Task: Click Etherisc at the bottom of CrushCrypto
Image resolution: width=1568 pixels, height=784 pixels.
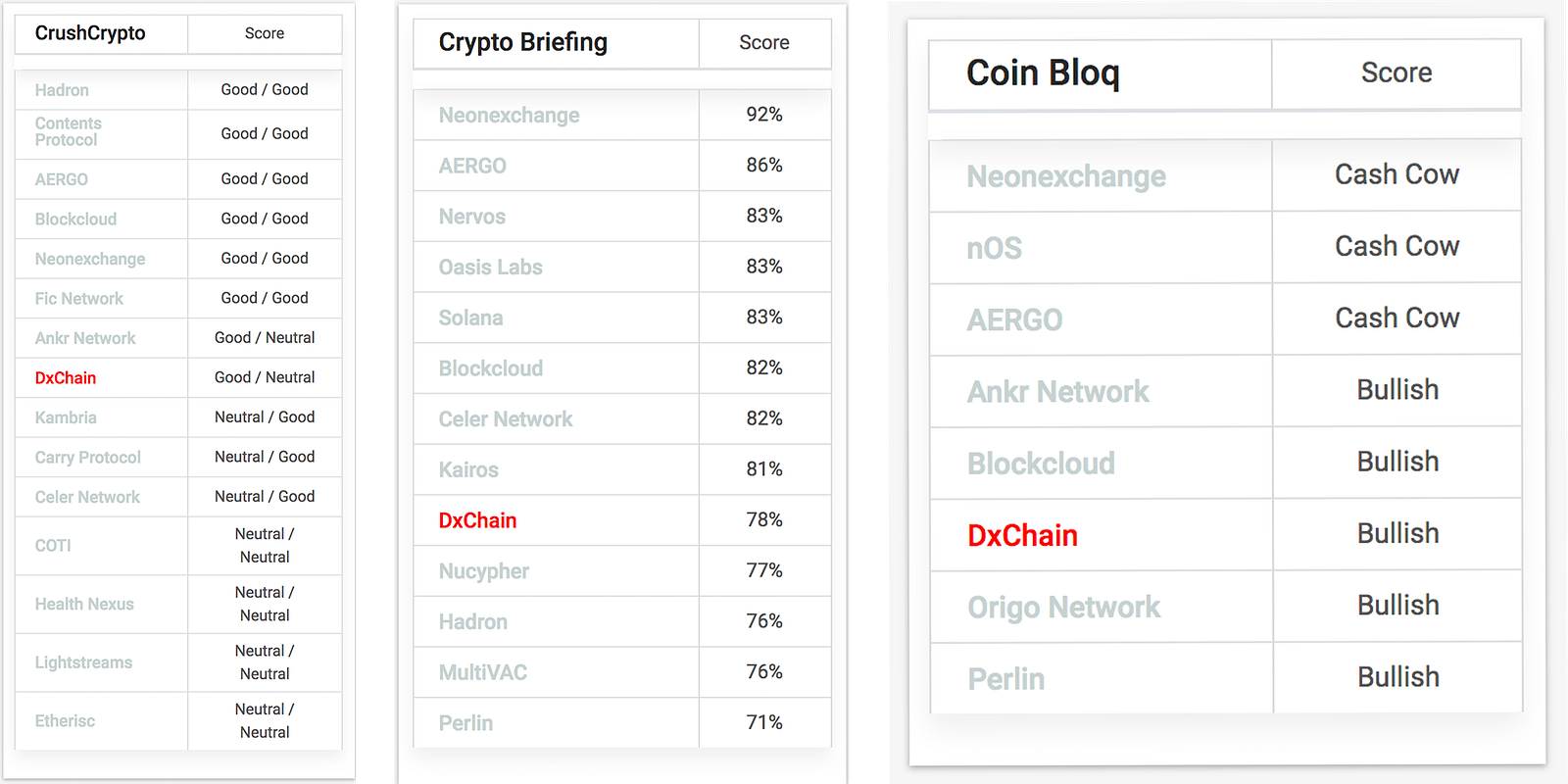Action: point(65,721)
